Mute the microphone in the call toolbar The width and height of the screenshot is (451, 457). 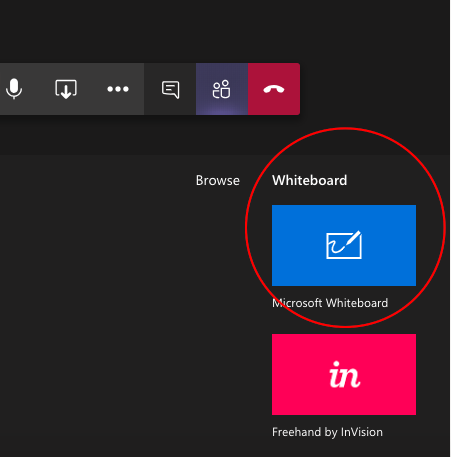(x=14, y=89)
